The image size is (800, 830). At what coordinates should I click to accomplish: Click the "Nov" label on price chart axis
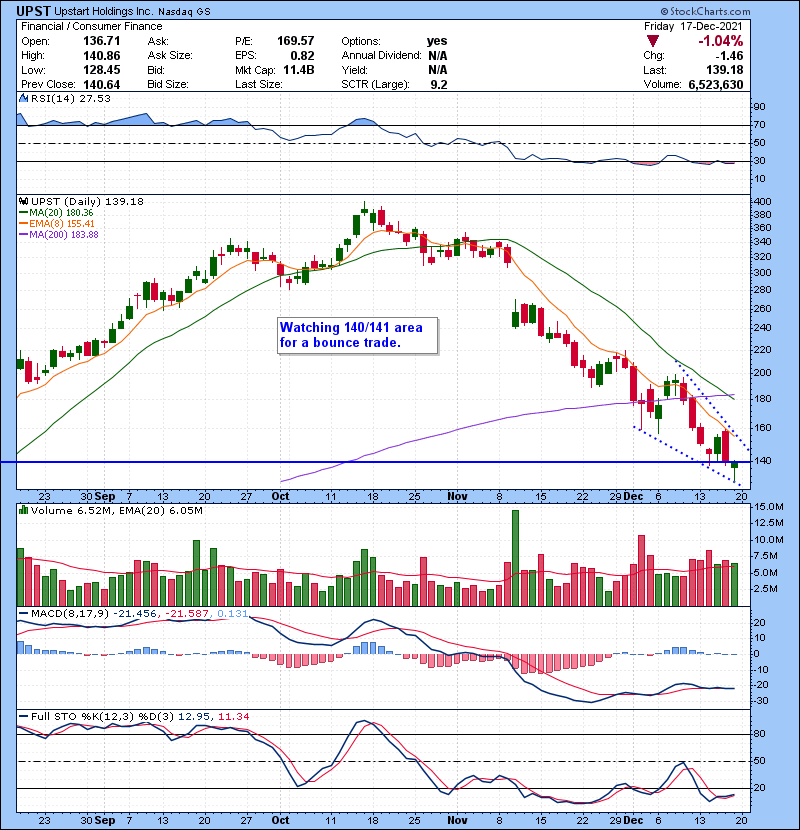click(457, 496)
